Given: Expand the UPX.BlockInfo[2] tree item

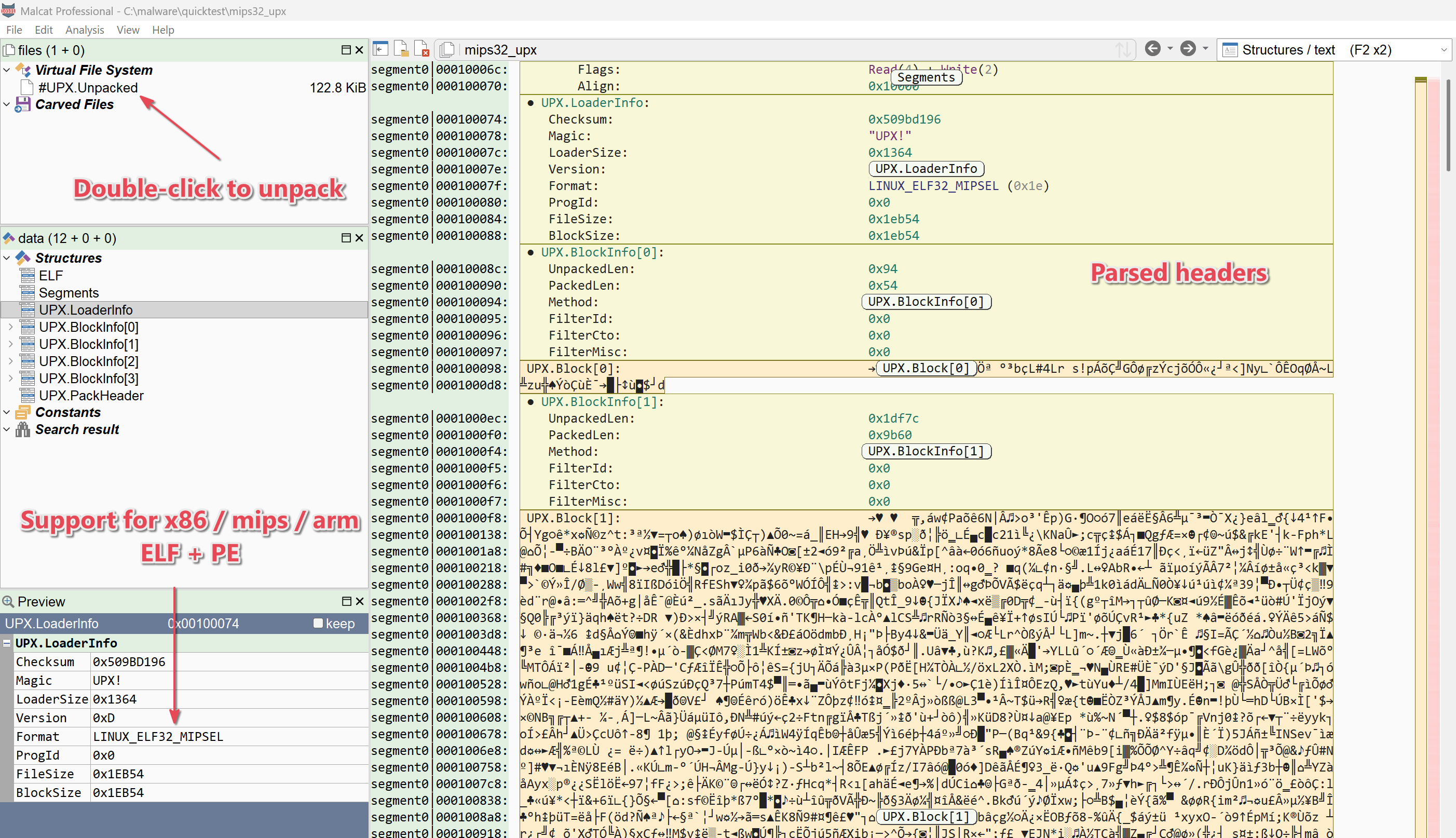Looking at the screenshot, I should click(x=10, y=361).
